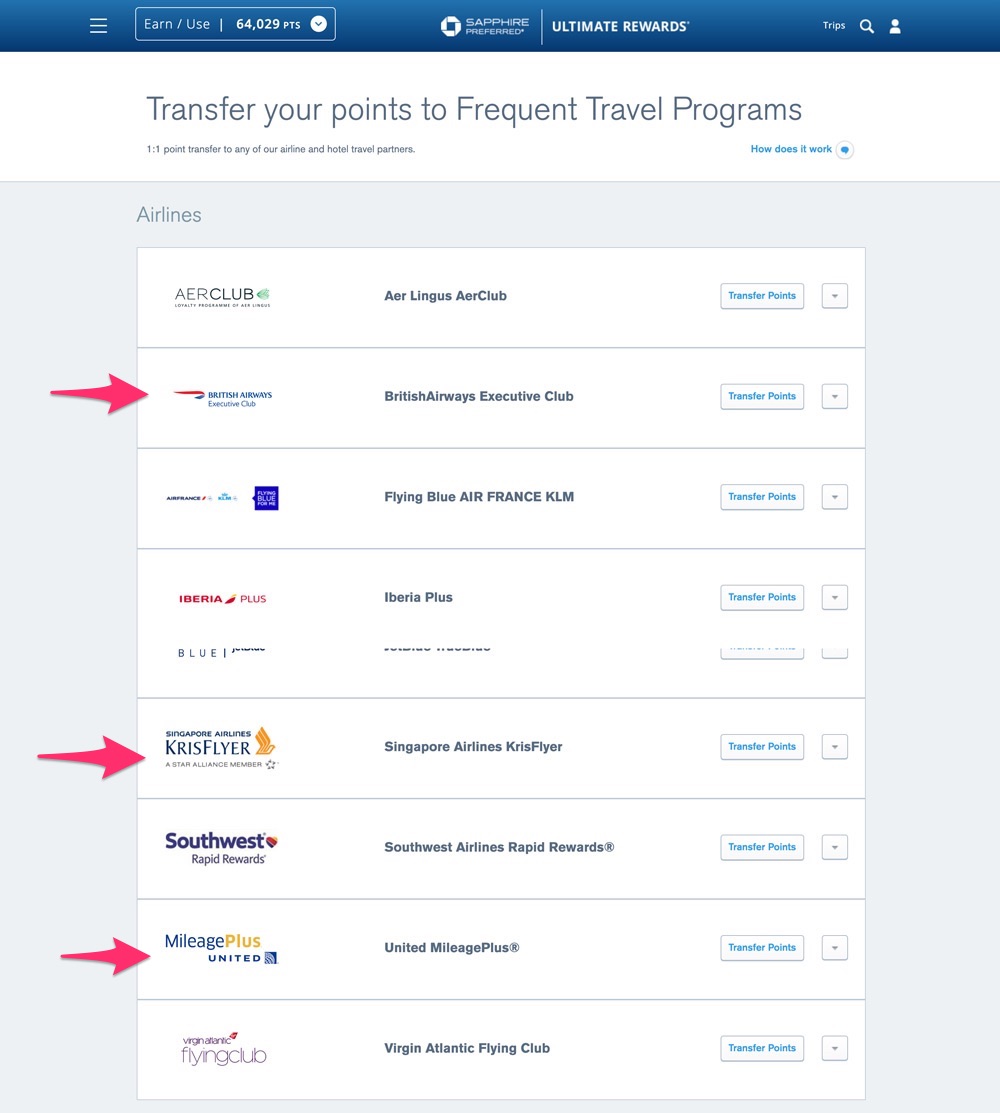Transfer Points to Singapore Airlines KrisFlyer
This screenshot has width=1000, height=1113.
click(762, 746)
